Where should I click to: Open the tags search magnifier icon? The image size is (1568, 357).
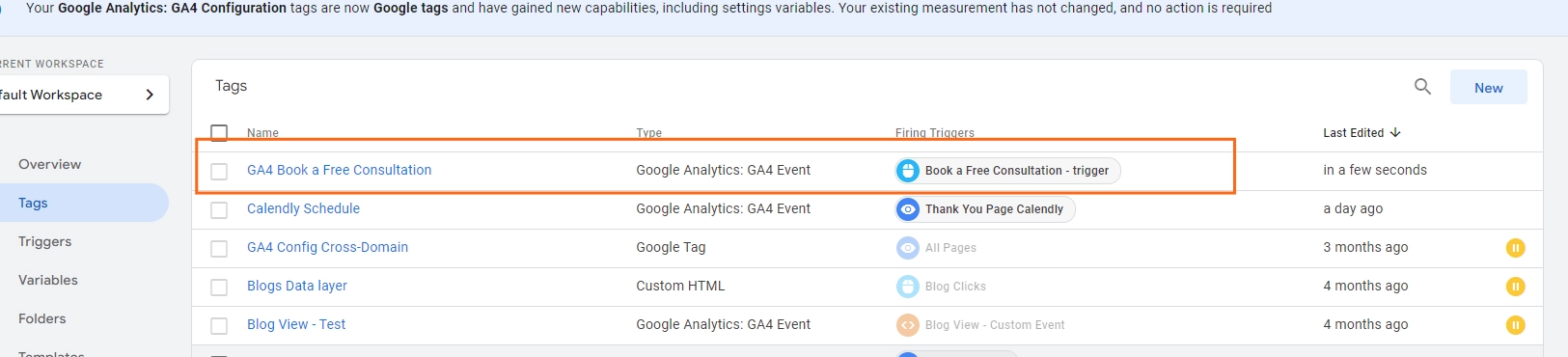tap(1422, 86)
